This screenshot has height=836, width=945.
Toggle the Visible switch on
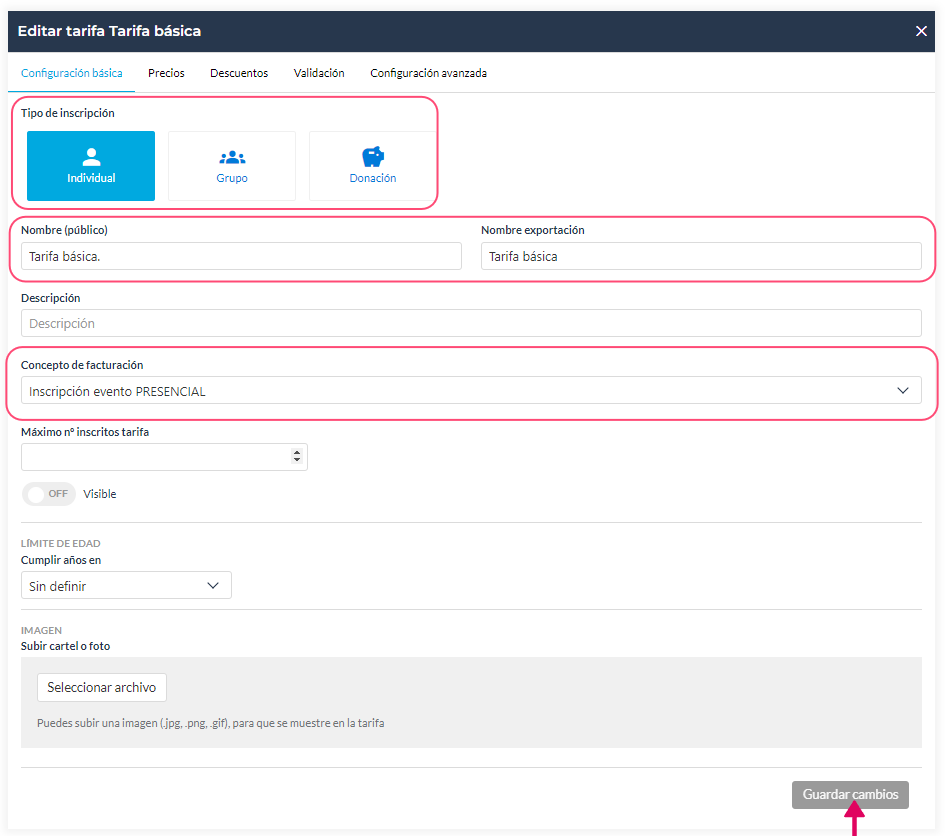point(49,494)
